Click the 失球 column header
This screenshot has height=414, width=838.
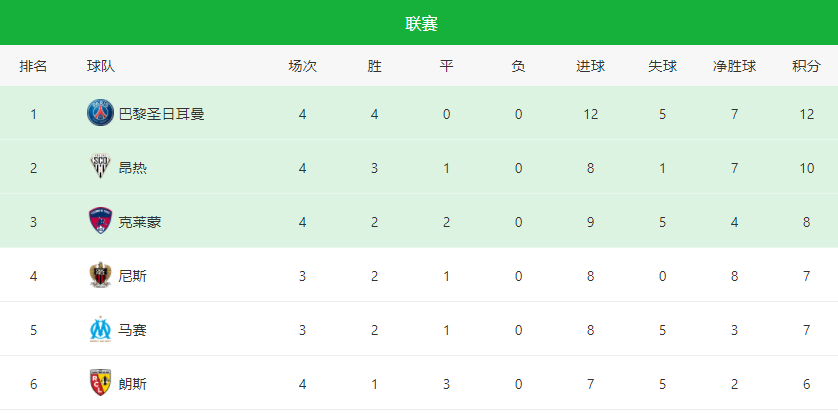click(663, 66)
